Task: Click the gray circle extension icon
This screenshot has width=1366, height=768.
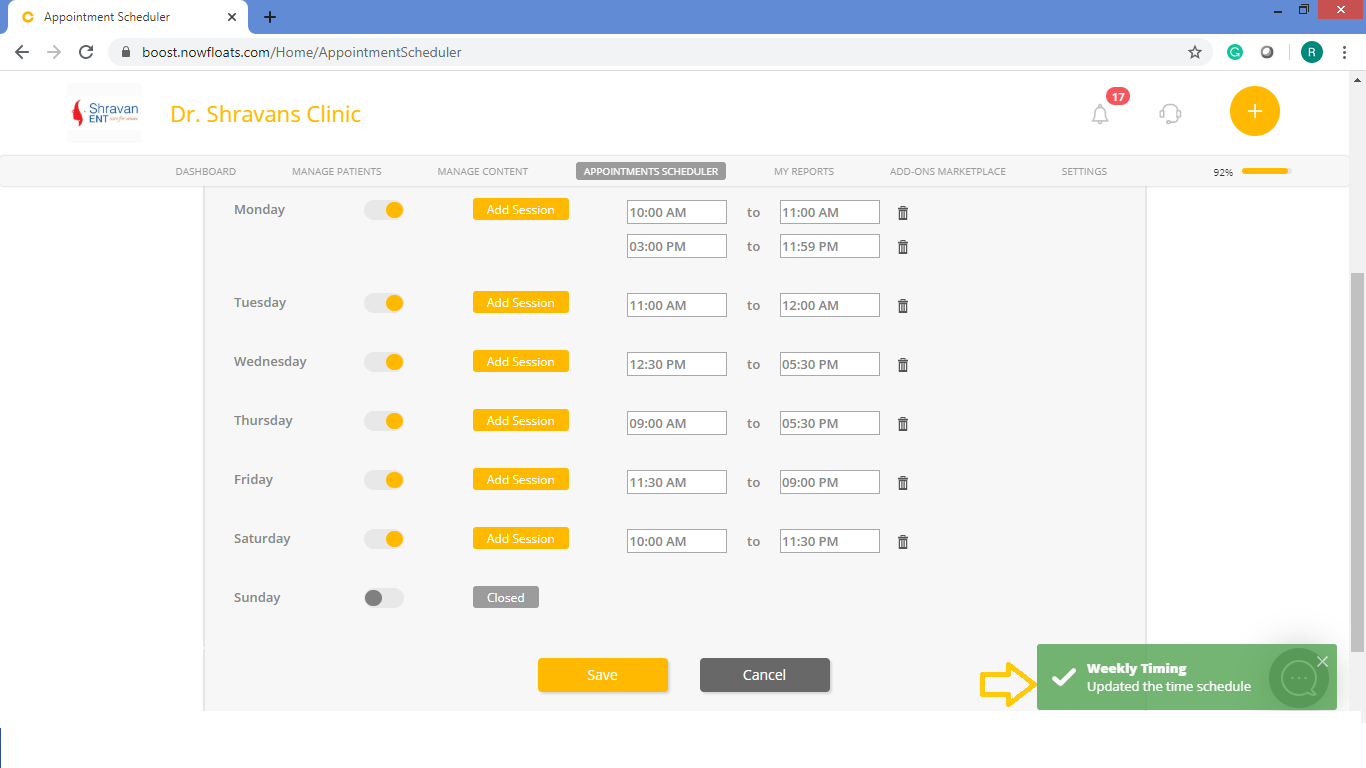Action: click(x=1267, y=52)
